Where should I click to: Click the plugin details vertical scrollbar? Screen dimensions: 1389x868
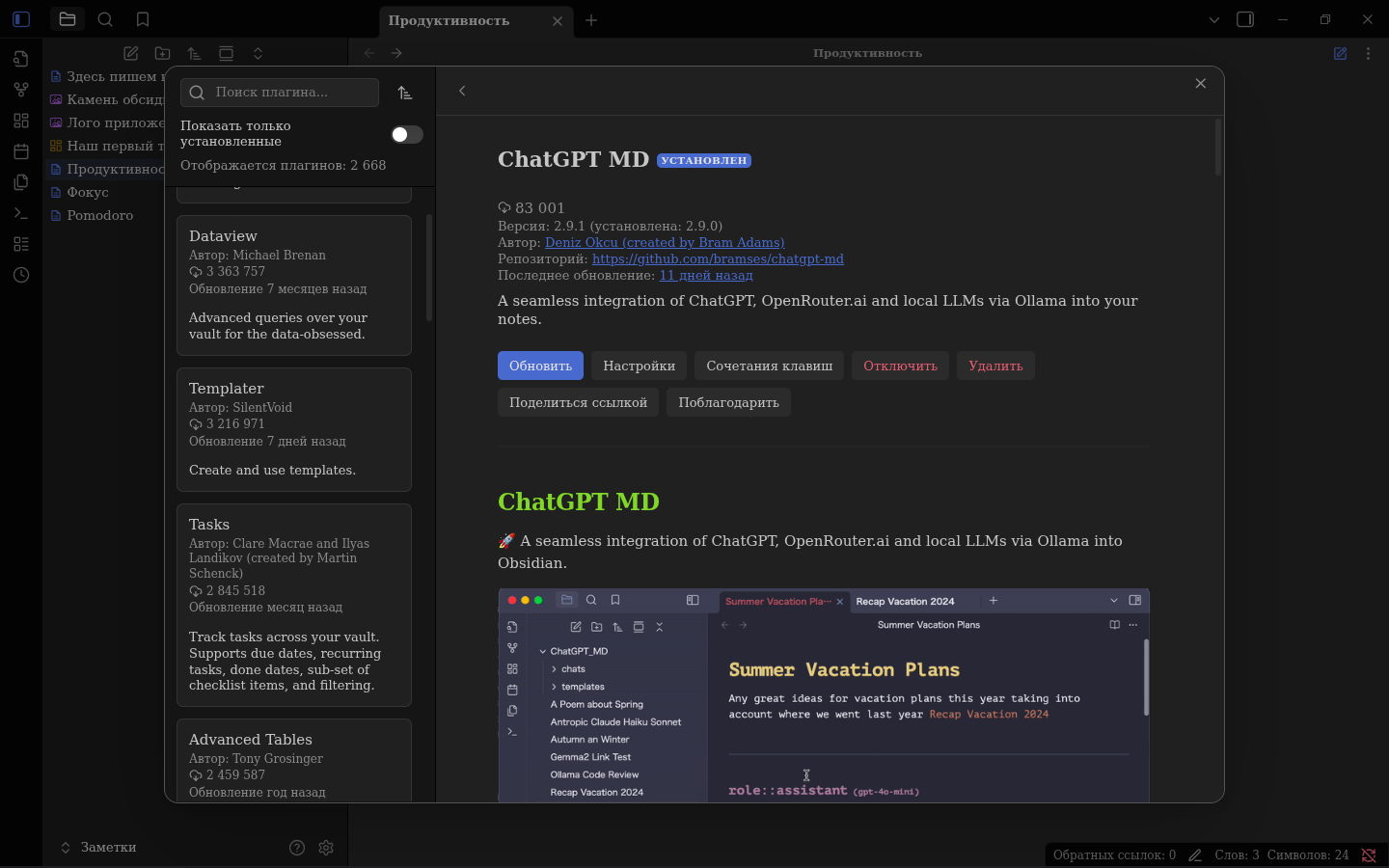[1218, 147]
